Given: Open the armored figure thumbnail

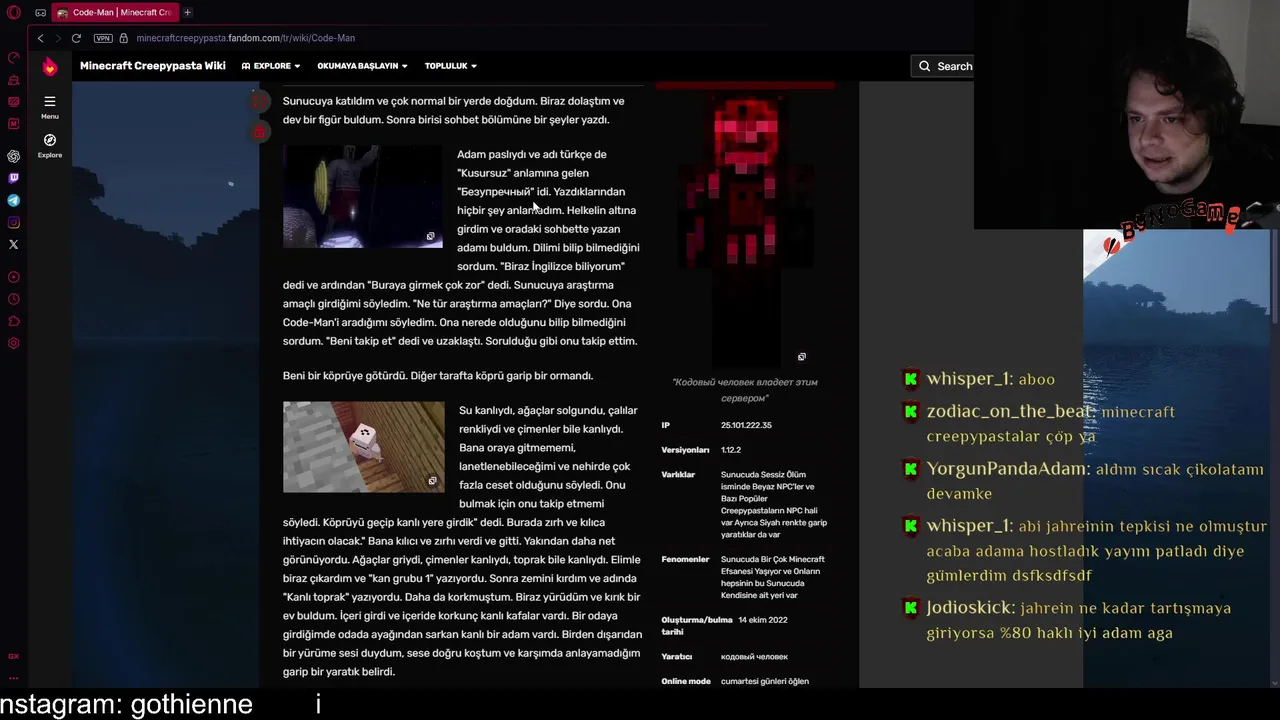Looking at the screenshot, I should click(362, 196).
